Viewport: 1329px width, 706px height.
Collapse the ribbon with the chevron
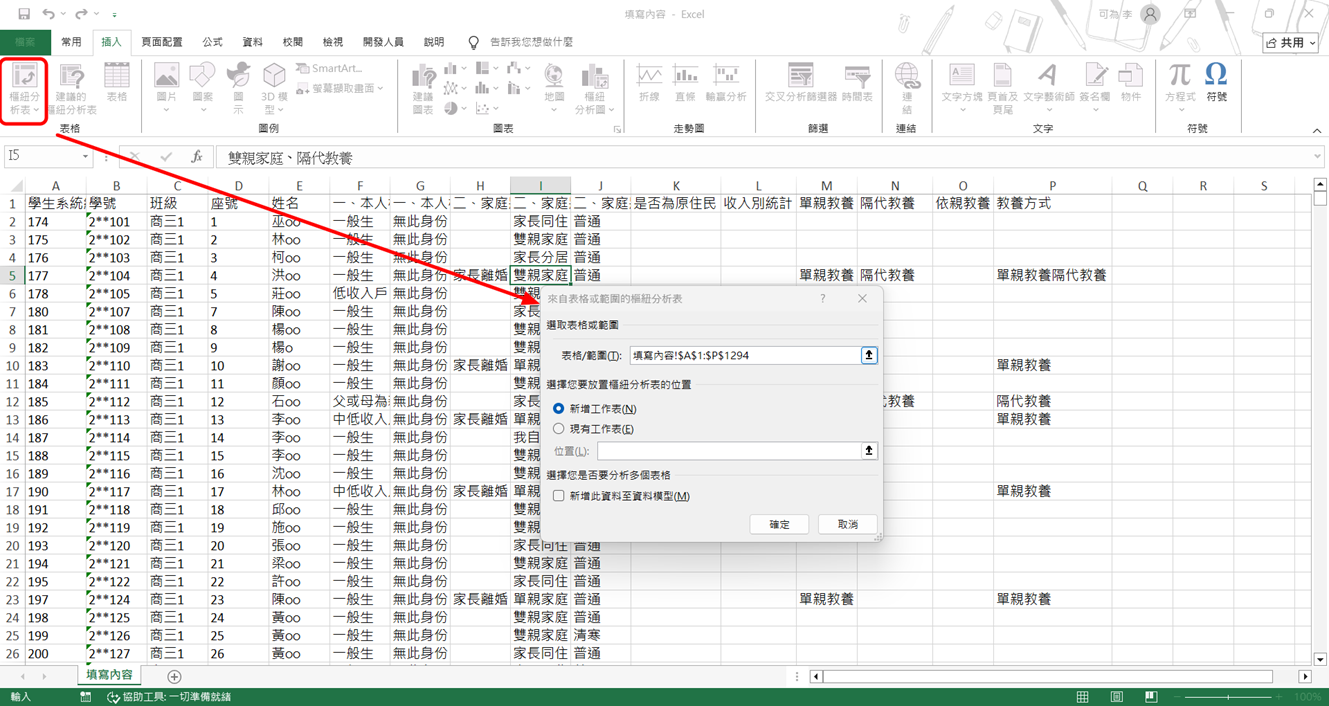coord(1316,130)
